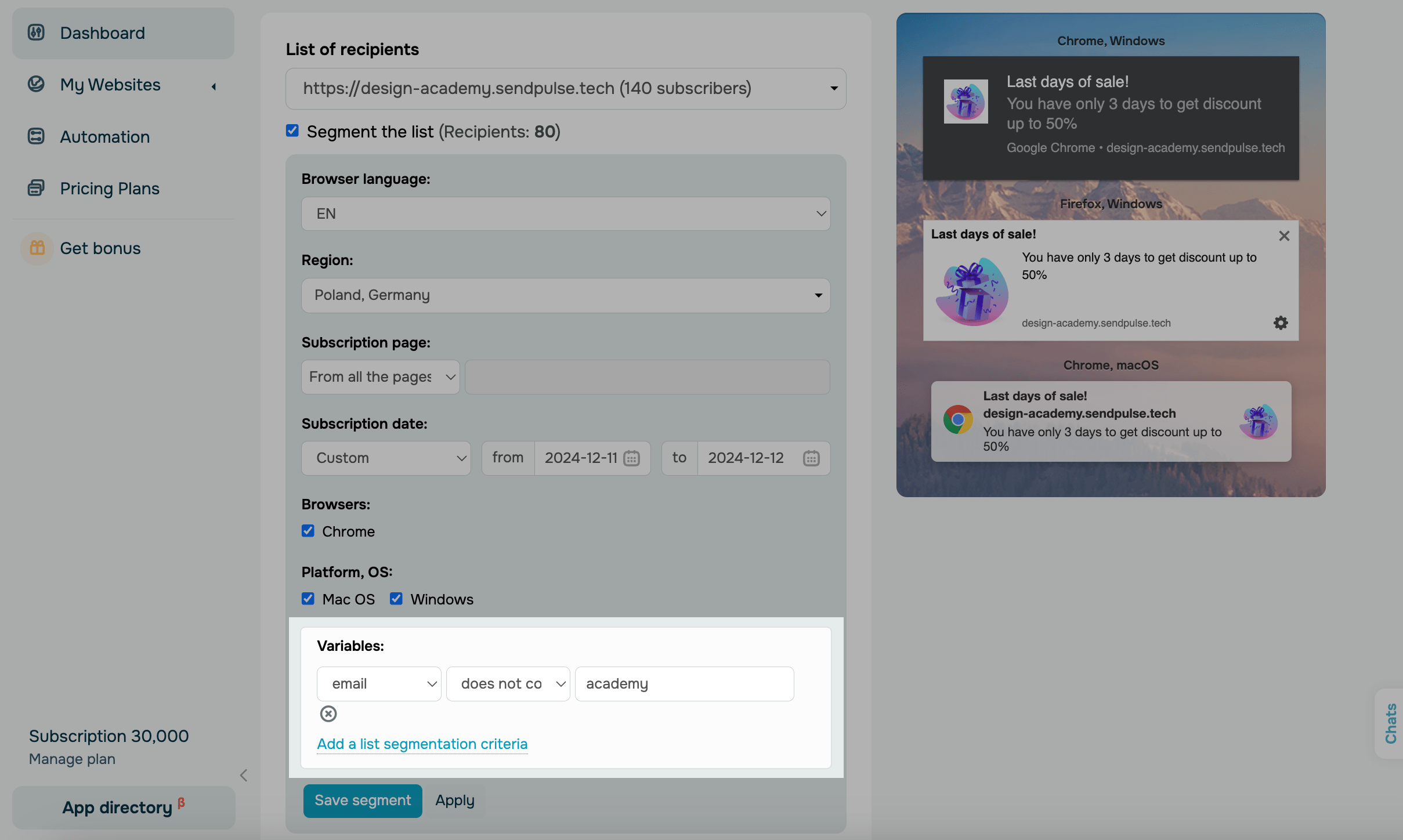Image resolution: width=1403 pixels, height=840 pixels.
Task: Open the My Websites menu
Action: point(110,85)
